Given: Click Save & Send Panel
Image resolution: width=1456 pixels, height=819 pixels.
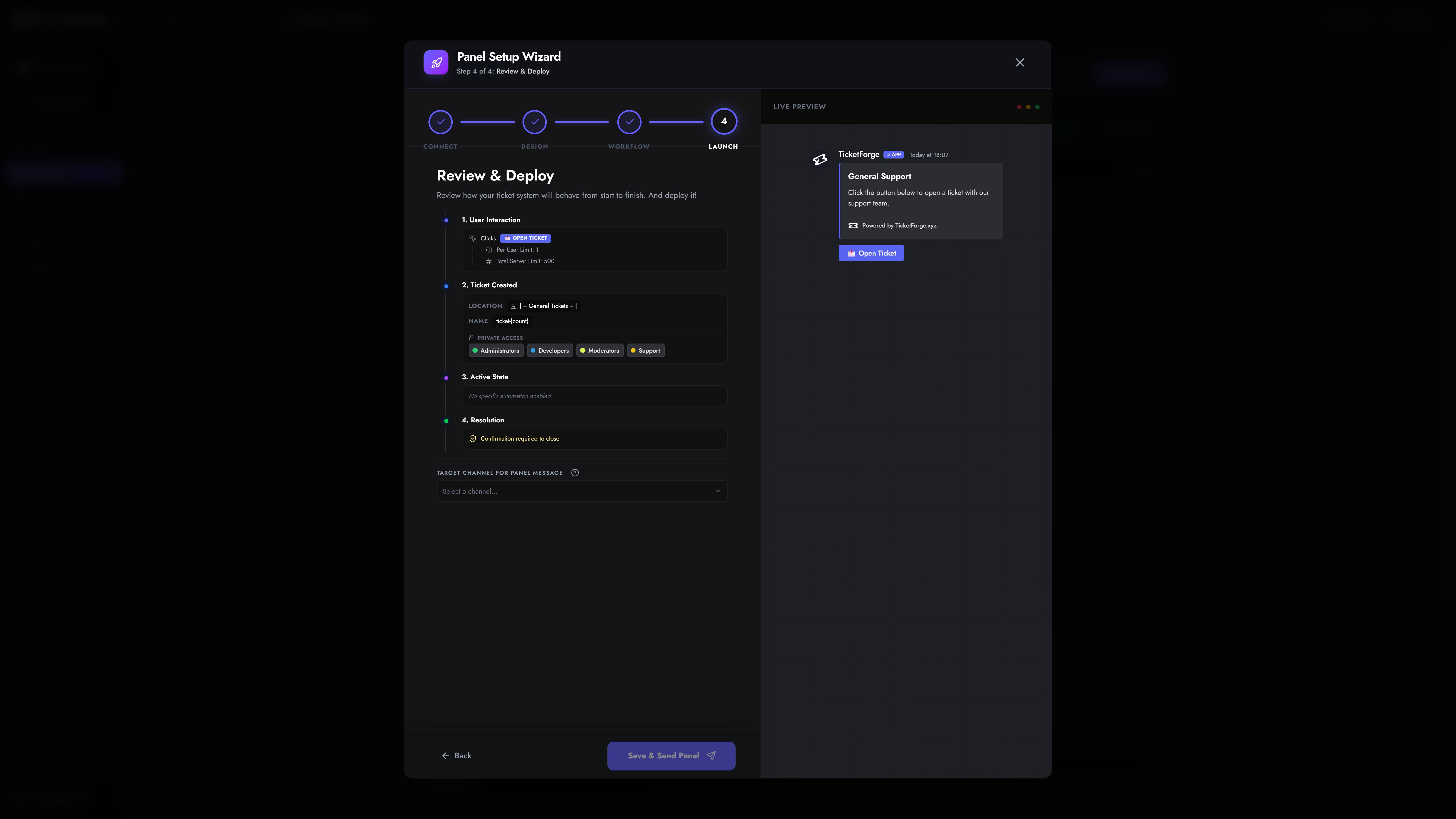Looking at the screenshot, I should (671, 756).
